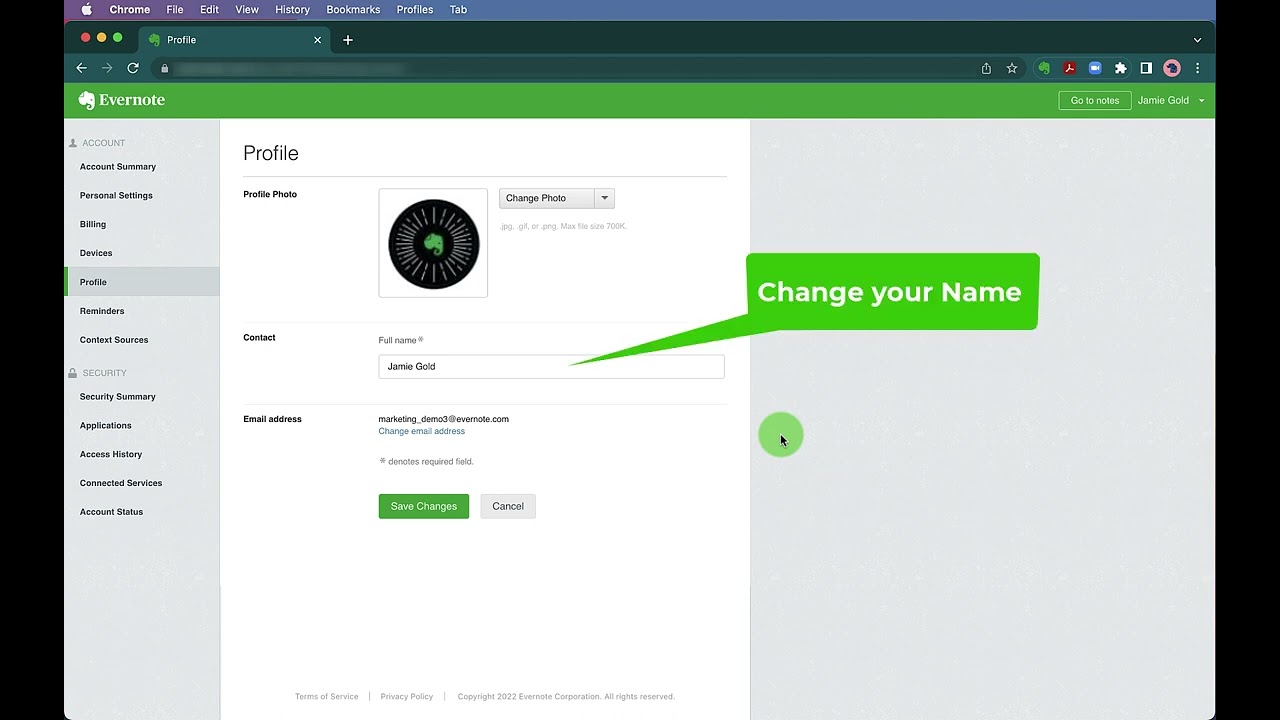Open the Extensions puzzle piece menu
The height and width of the screenshot is (720, 1280).
(x=1120, y=68)
